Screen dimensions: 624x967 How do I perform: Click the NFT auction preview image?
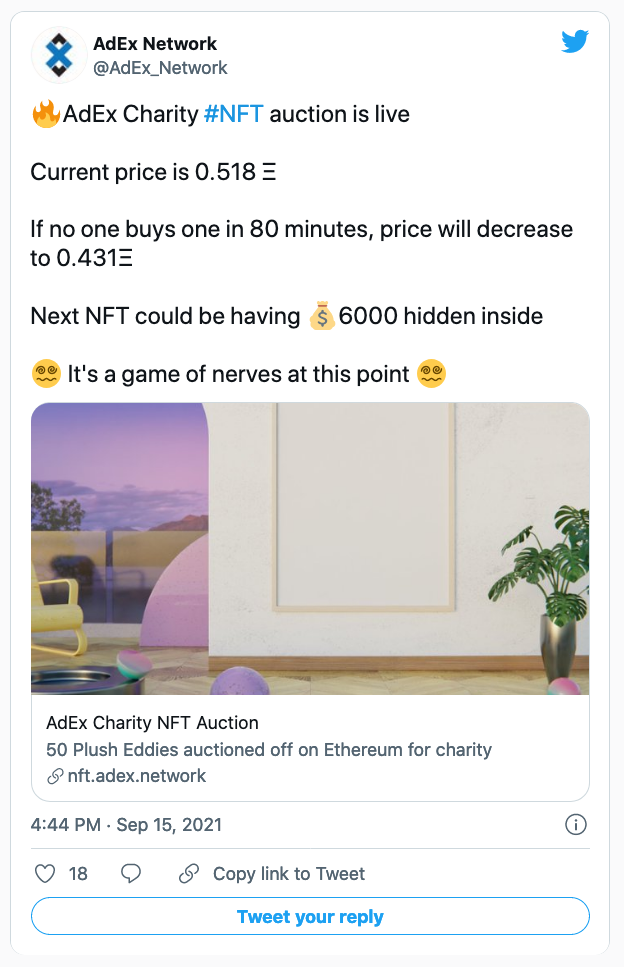[x=310, y=548]
